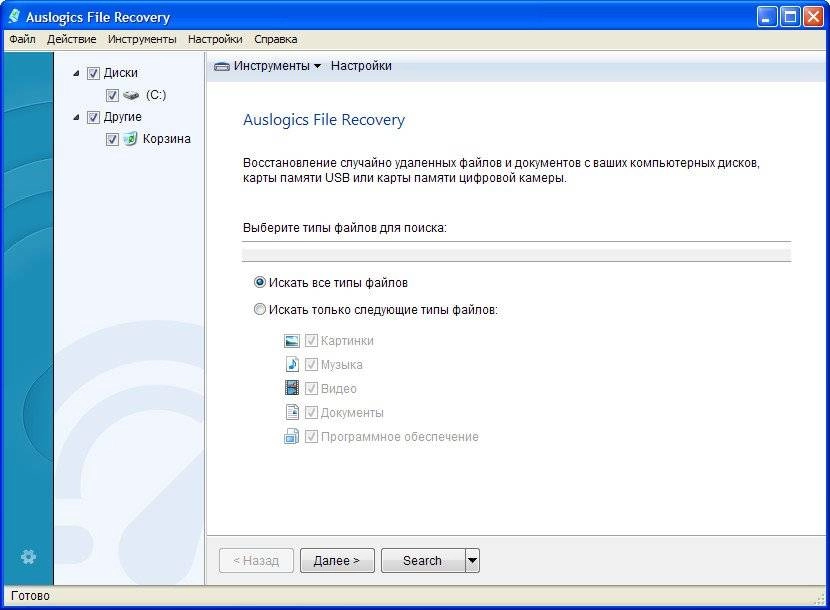830x610 pixels.
Task: Click the Назад button
Action: point(256,560)
